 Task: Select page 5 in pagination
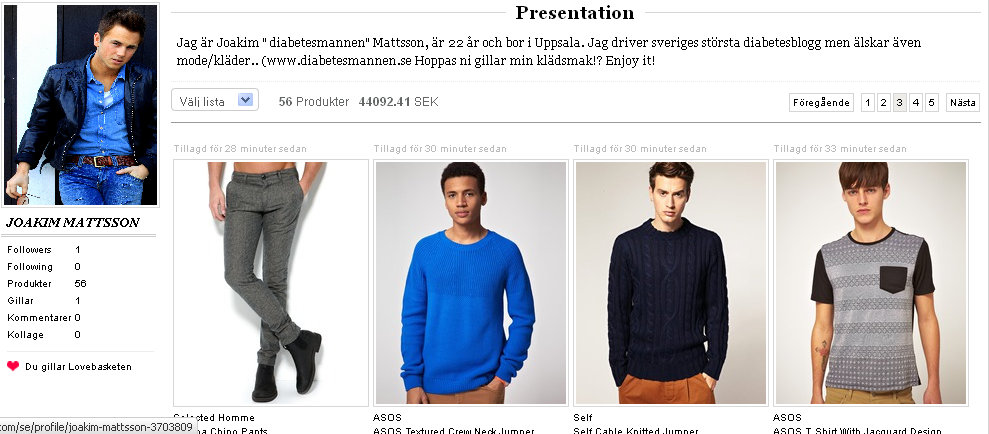point(932,102)
